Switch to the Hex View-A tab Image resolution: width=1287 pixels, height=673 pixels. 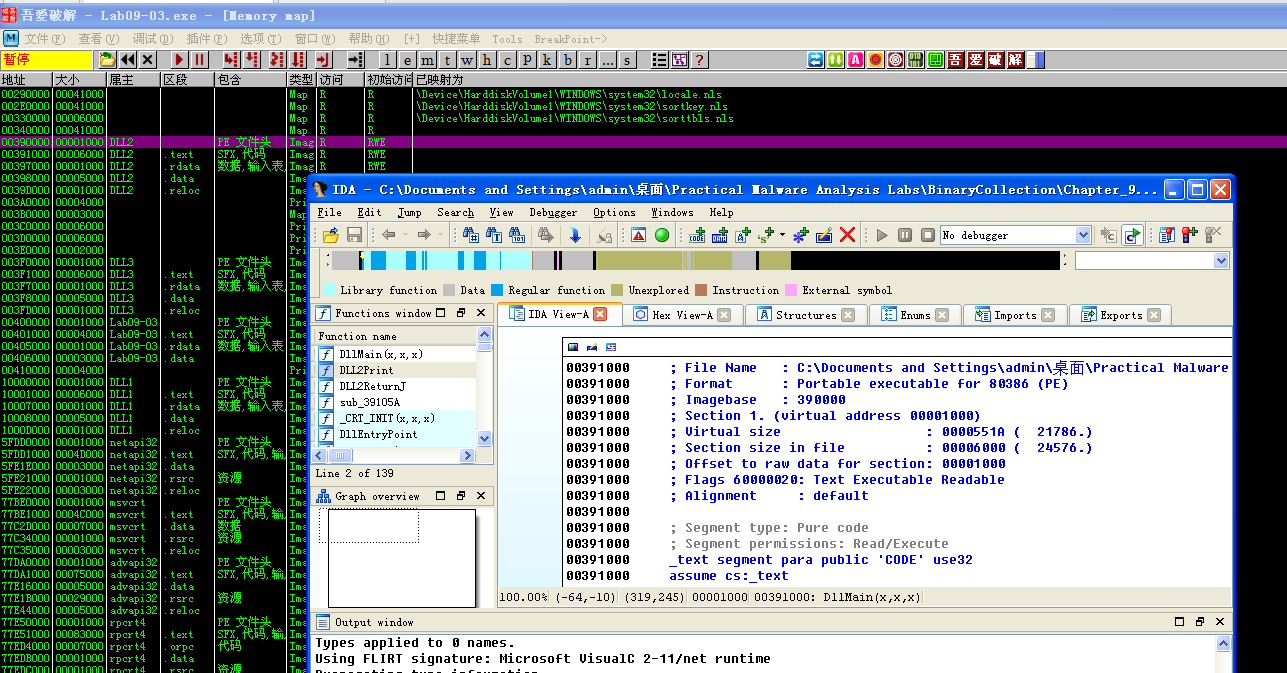pos(682,314)
